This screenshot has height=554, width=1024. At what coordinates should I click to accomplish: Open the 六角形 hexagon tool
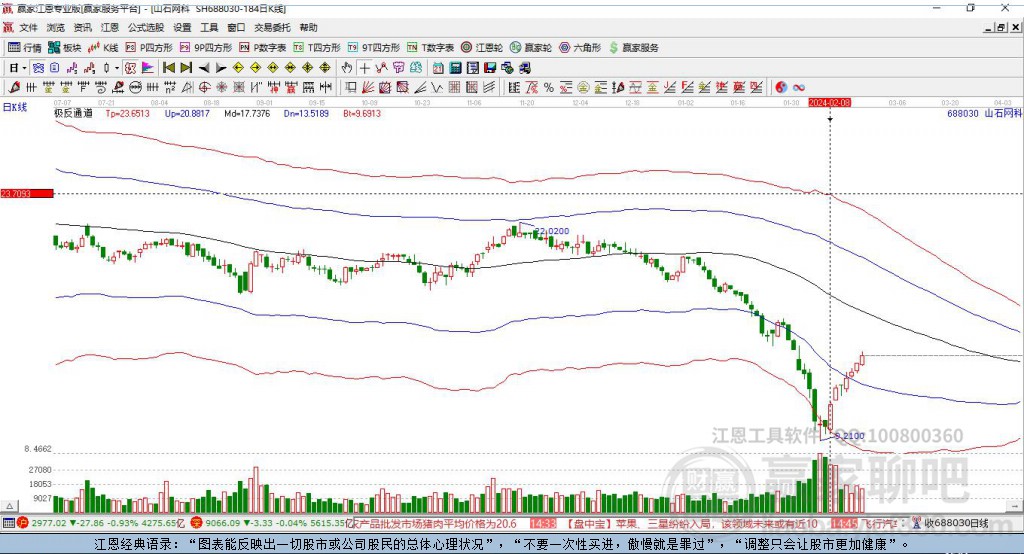(580, 48)
